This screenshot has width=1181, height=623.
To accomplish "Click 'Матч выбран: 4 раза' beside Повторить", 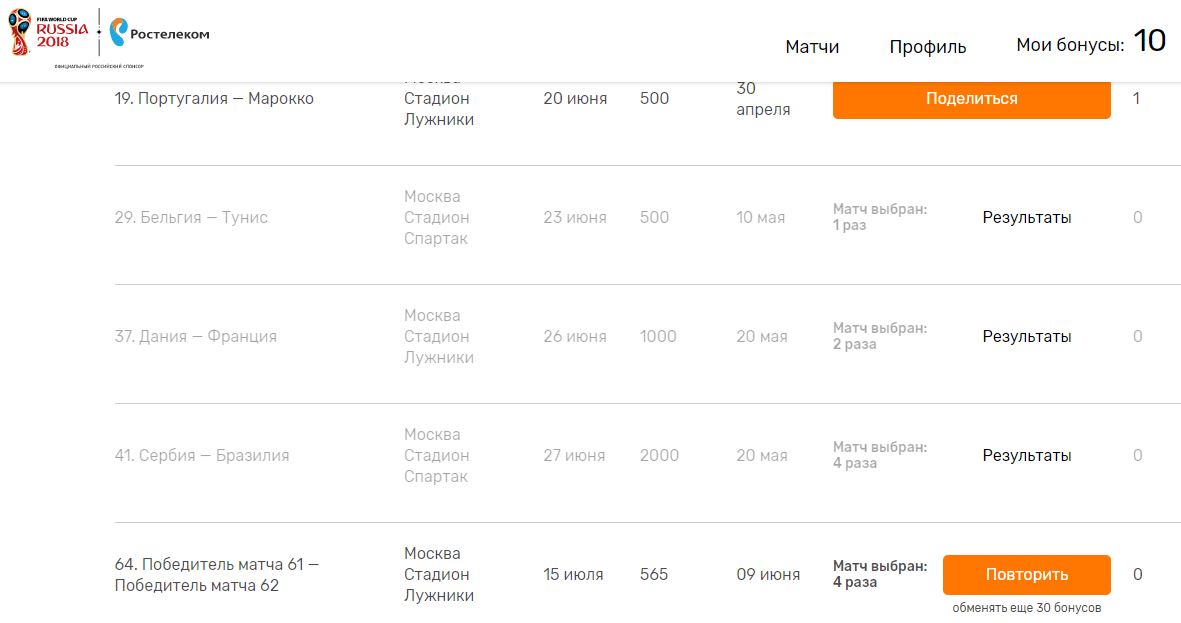I will (880, 574).
